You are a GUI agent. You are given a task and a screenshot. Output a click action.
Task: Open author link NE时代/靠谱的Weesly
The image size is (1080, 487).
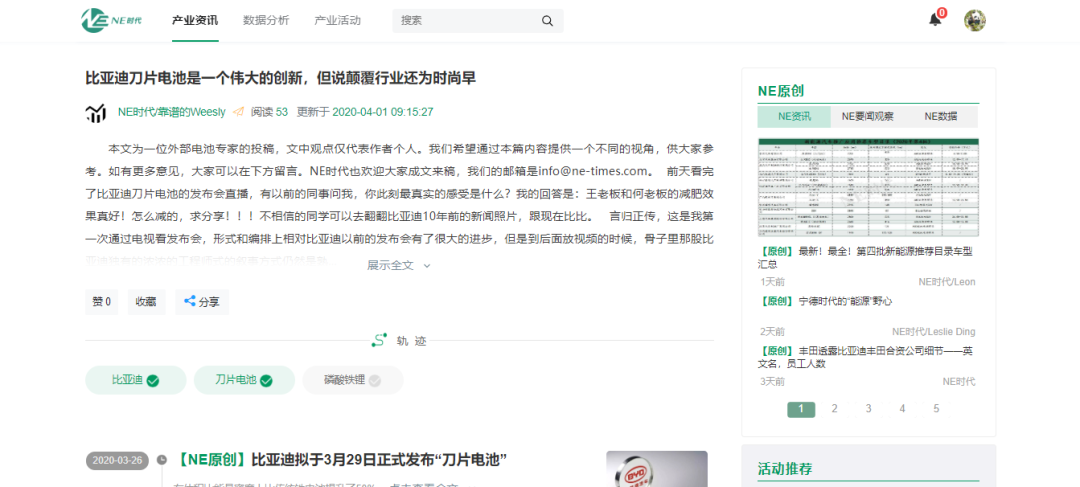172,112
